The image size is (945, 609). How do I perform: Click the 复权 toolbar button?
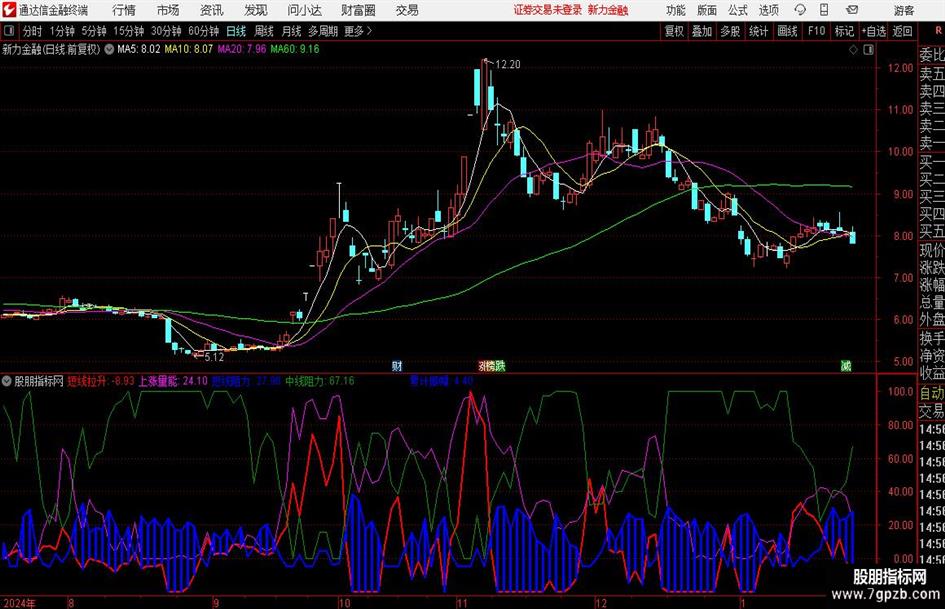coord(674,31)
